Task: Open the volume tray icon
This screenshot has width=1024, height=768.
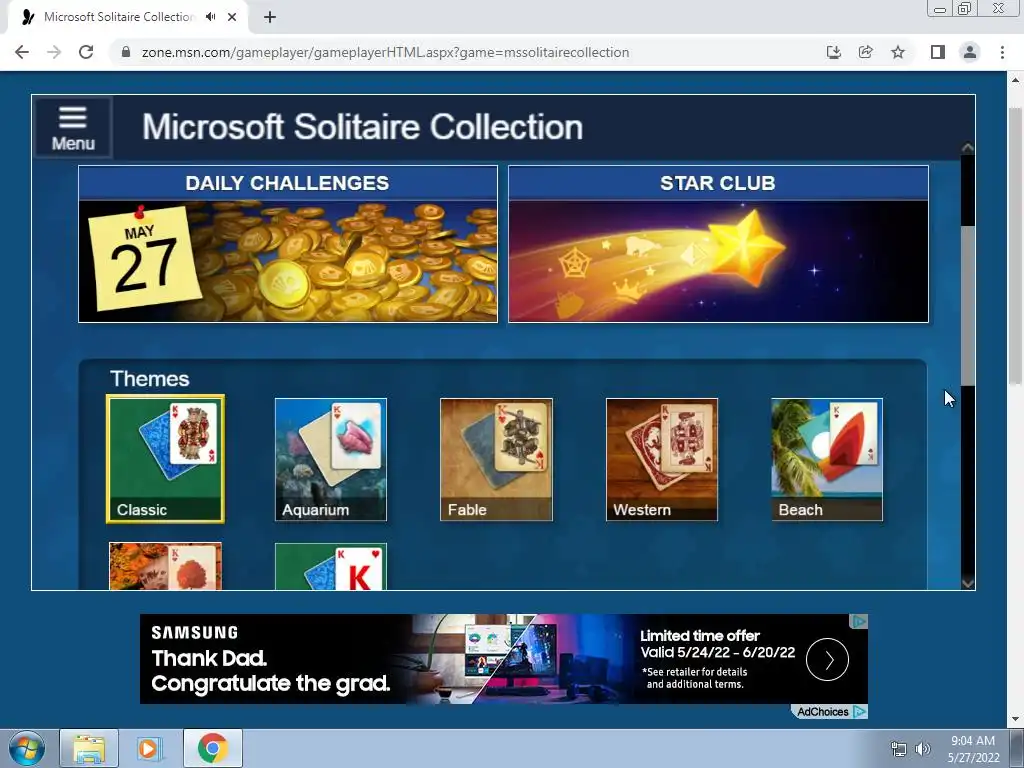Action: (x=923, y=749)
